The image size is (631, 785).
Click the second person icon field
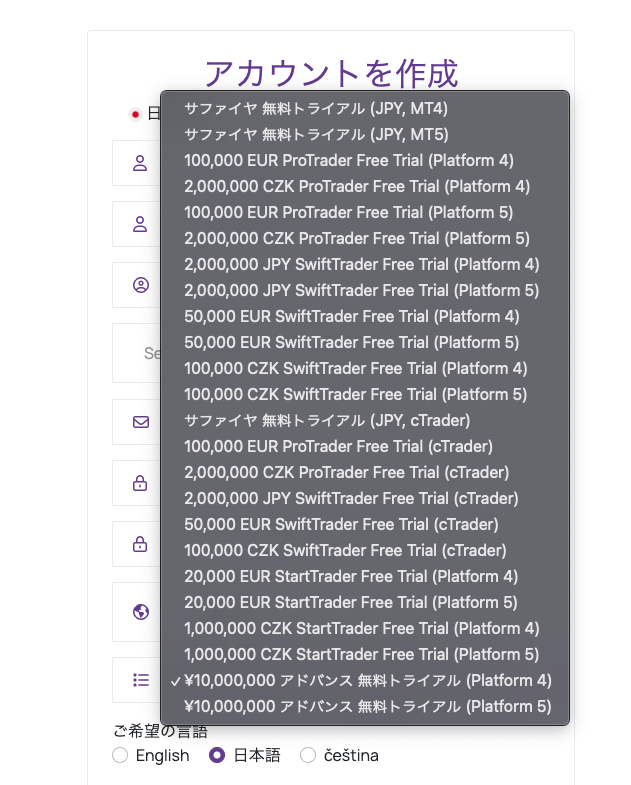140,224
